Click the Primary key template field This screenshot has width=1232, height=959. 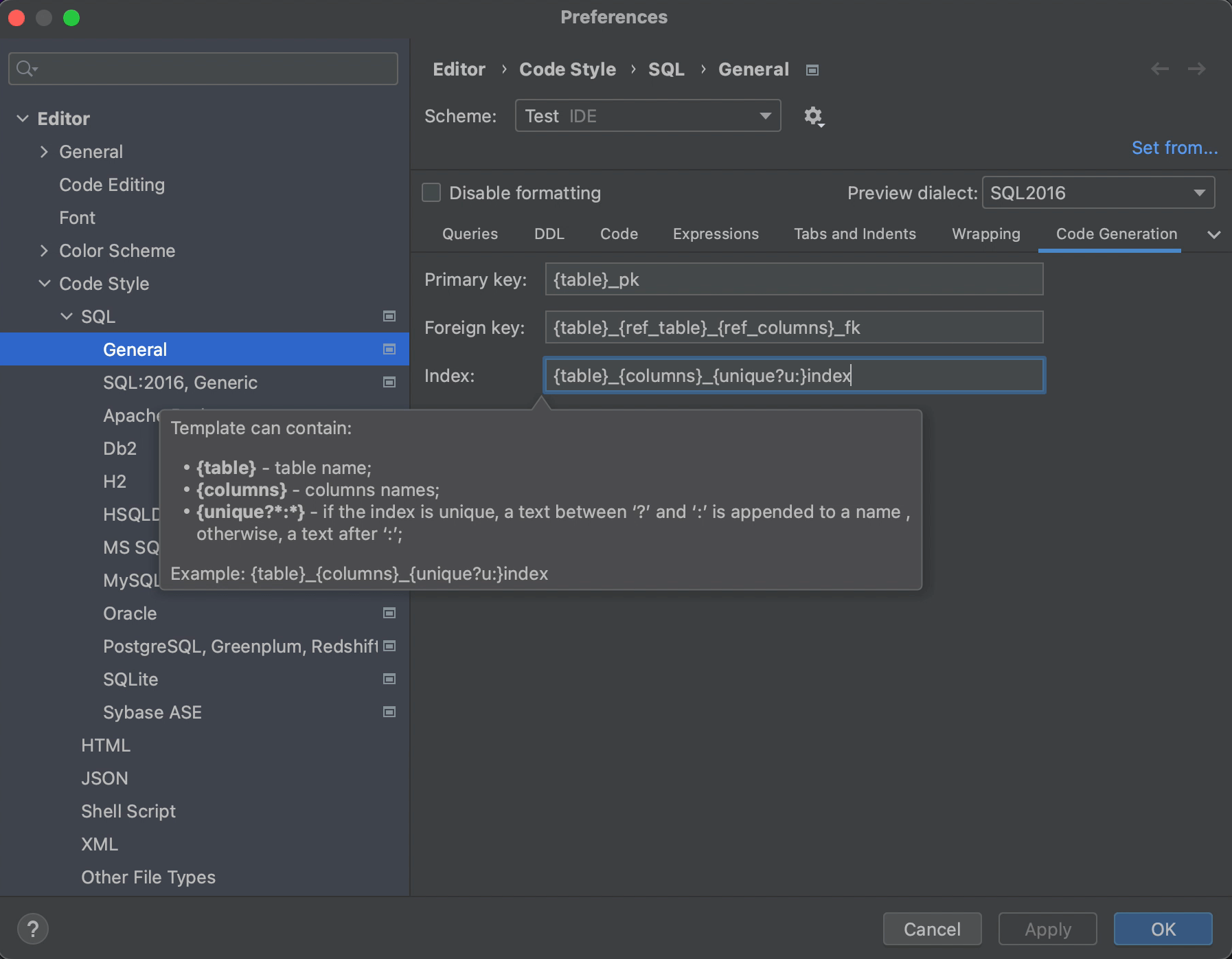(793, 280)
